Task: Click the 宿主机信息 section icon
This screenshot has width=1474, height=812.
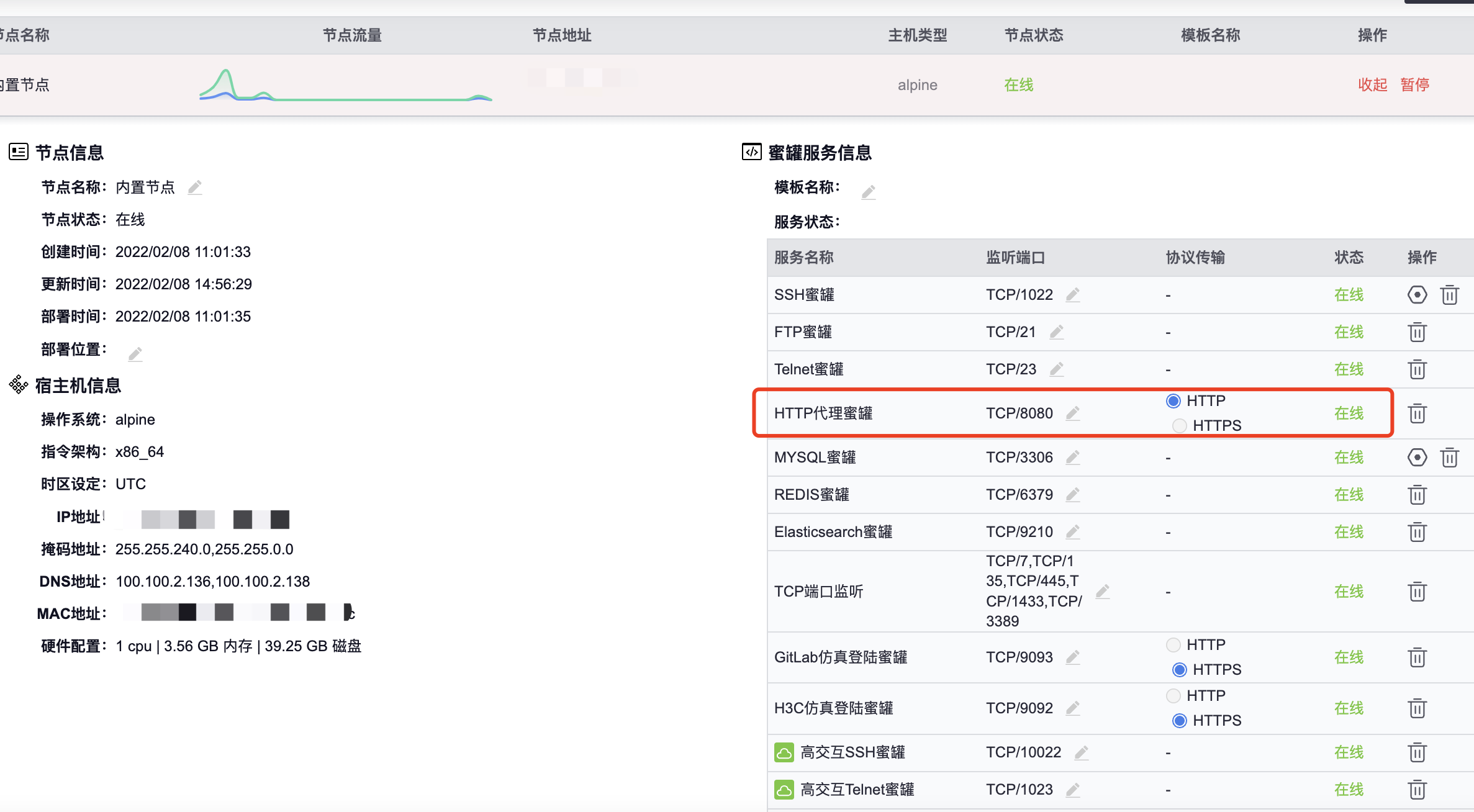Action: [19, 385]
